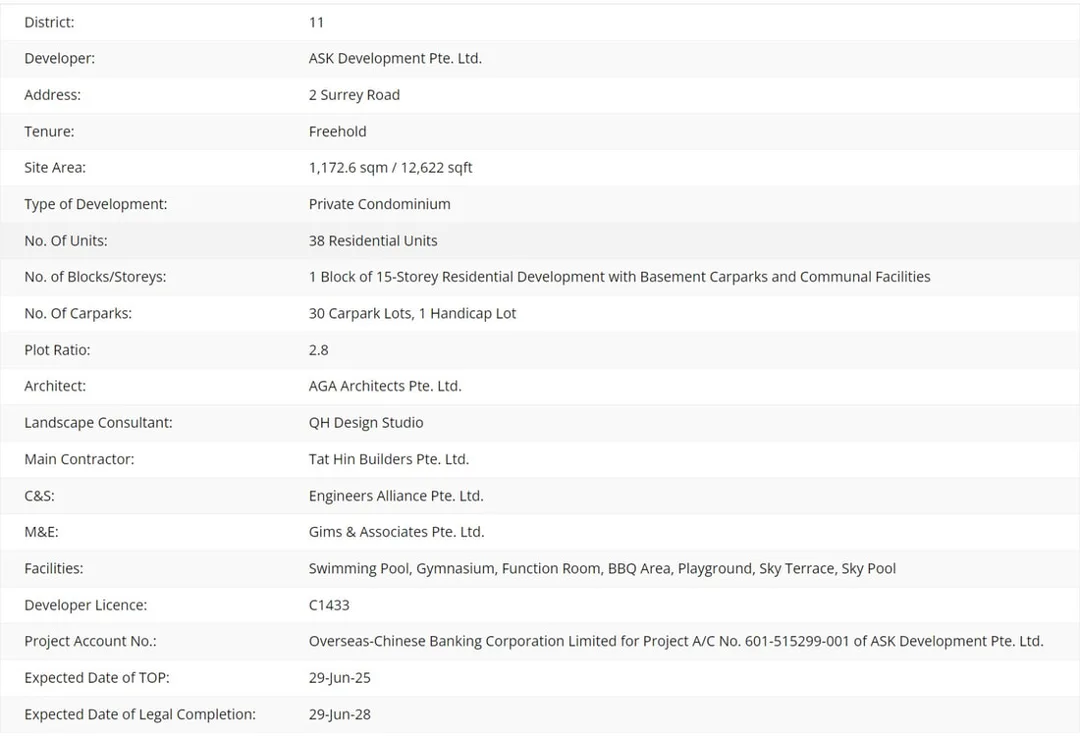
Task: Click the District label
Action: 49,22
